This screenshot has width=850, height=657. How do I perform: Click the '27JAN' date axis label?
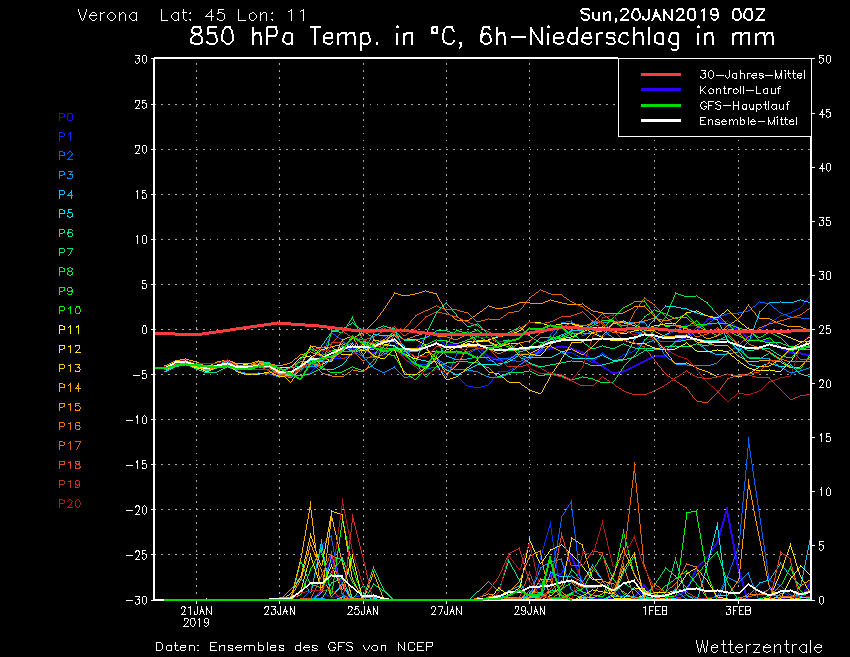(x=447, y=611)
